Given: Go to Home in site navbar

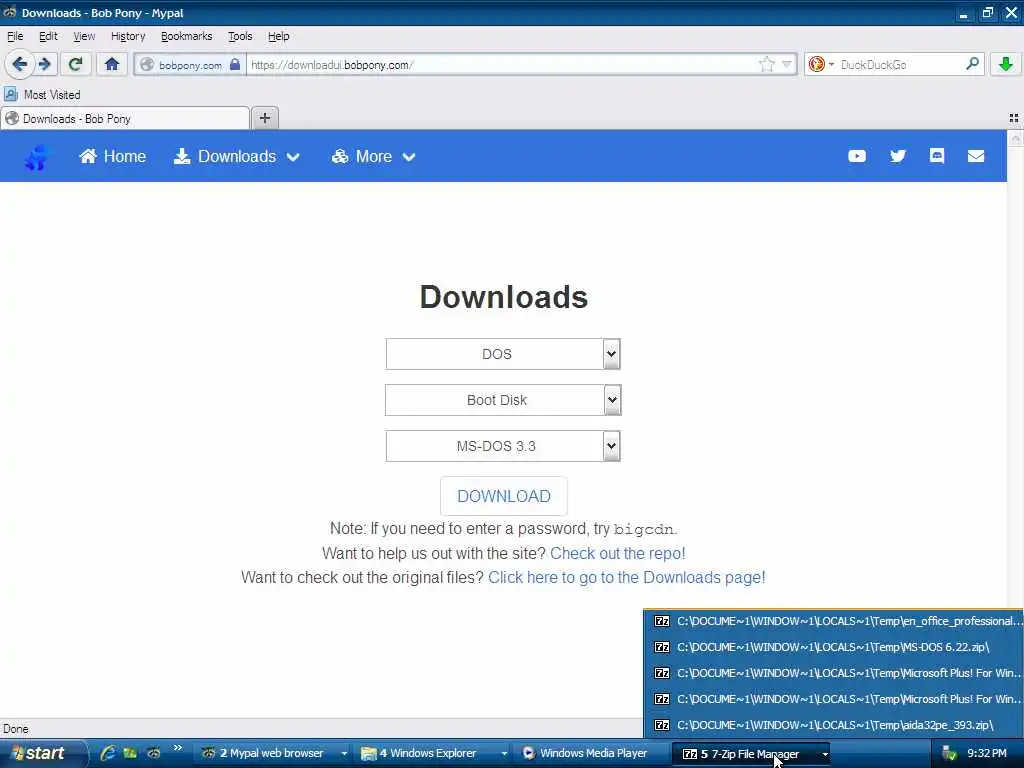Looking at the screenshot, I should pyautogui.click(x=112, y=157).
